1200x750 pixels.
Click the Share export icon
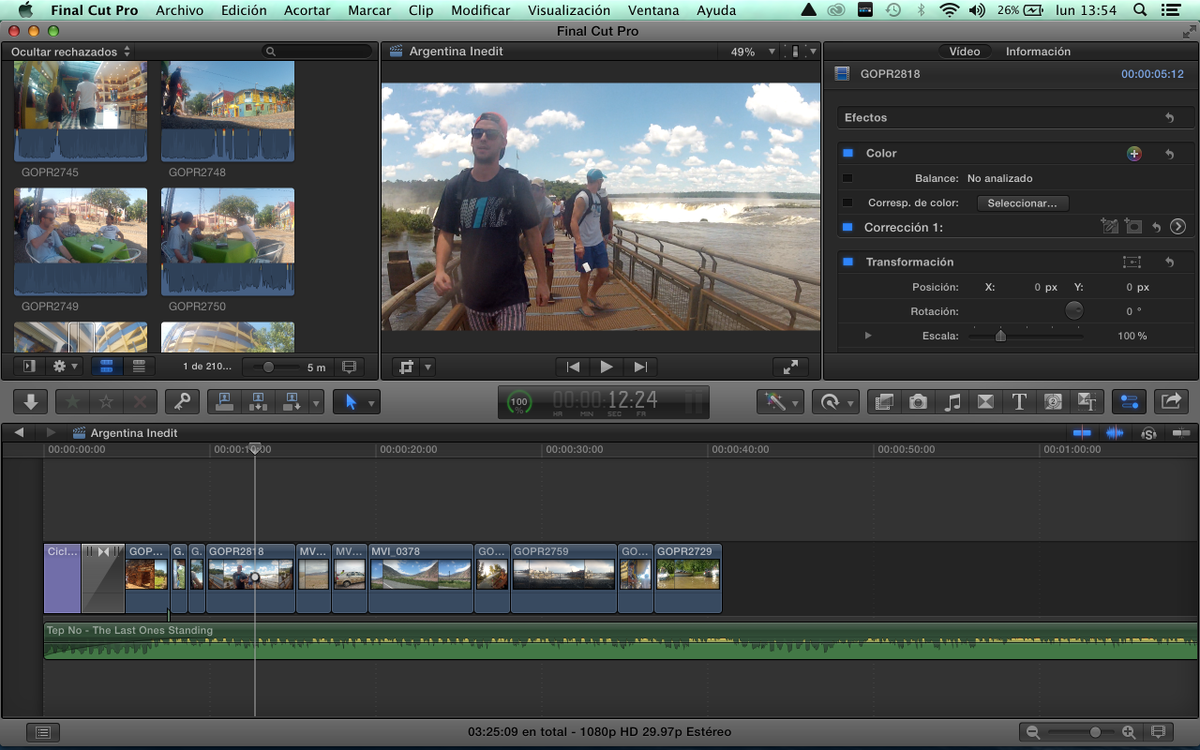pos(1169,402)
